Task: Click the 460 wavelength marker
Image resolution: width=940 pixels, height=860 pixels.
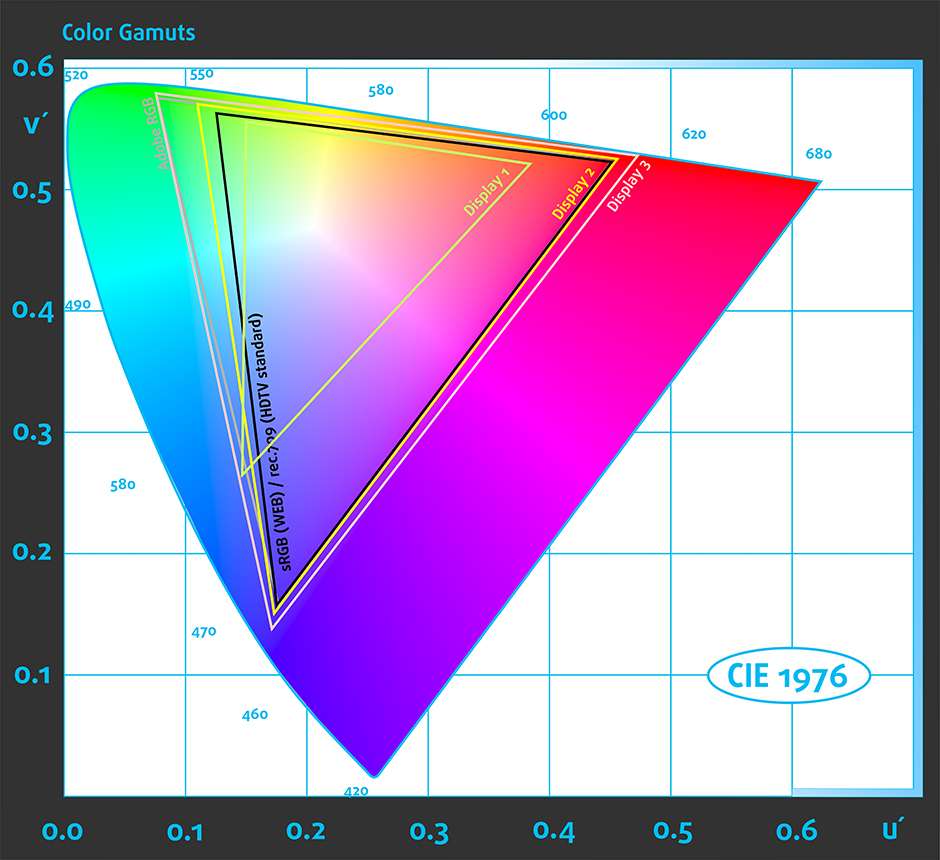Action: point(255,714)
